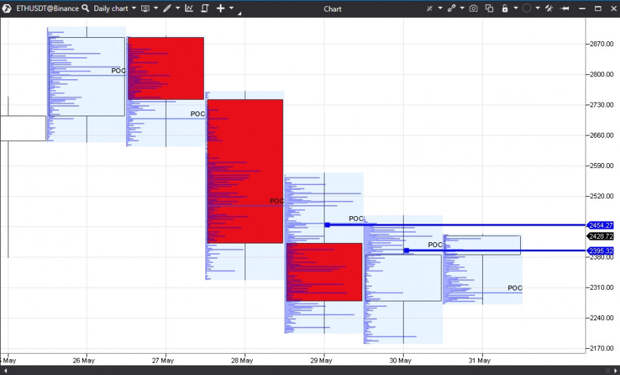Click the crosshair plus tool icon

click(x=221, y=8)
